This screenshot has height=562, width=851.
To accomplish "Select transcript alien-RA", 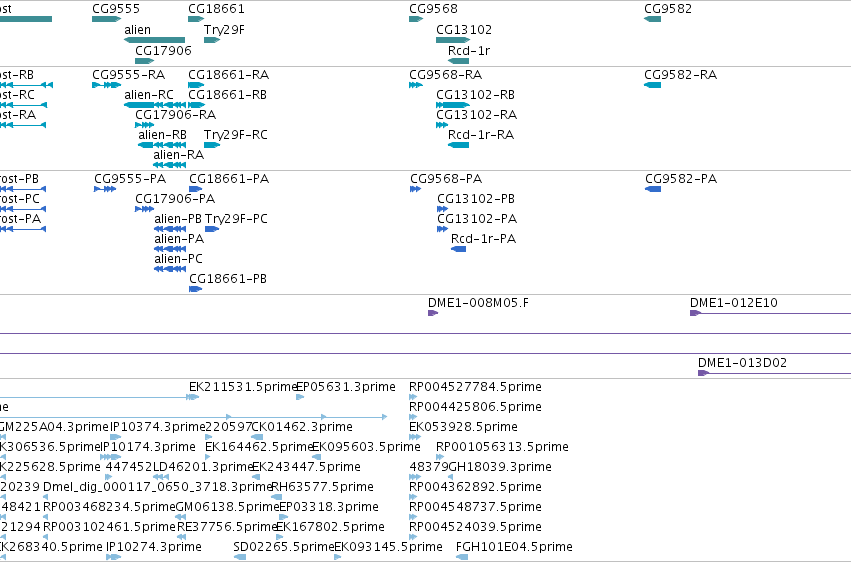I will (179, 155).
